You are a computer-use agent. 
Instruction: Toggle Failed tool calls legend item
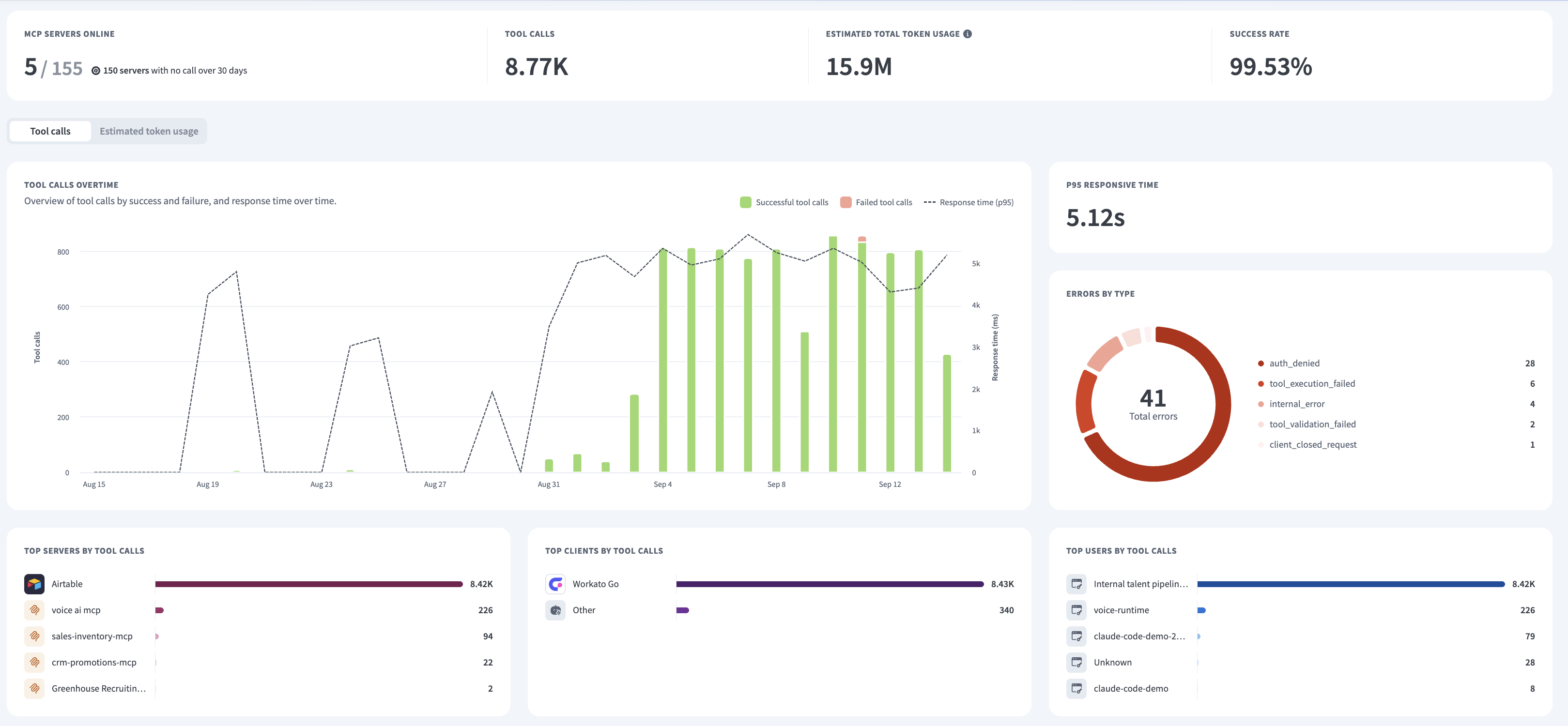[x=876, y=202]
